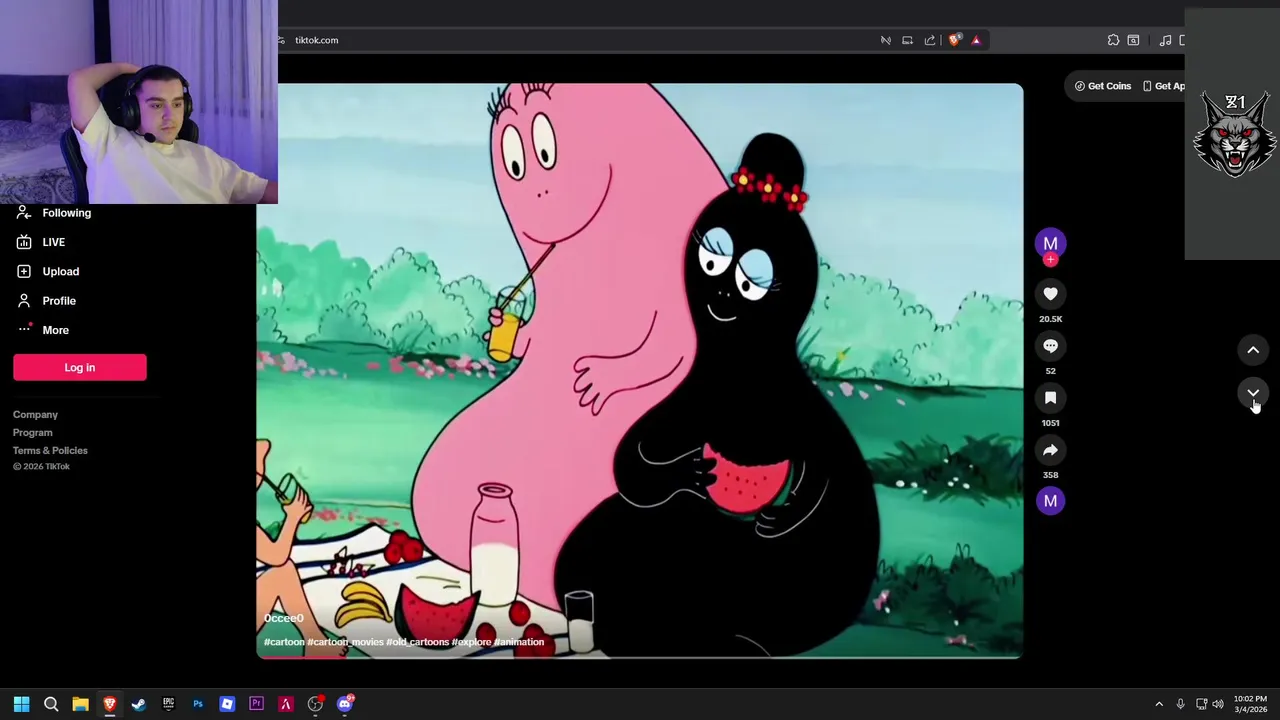Open the #explore hashtag link
Image resolution: width=1280 pixels, height=720 pixels.
pyautogui.click(x=471, y=642)
